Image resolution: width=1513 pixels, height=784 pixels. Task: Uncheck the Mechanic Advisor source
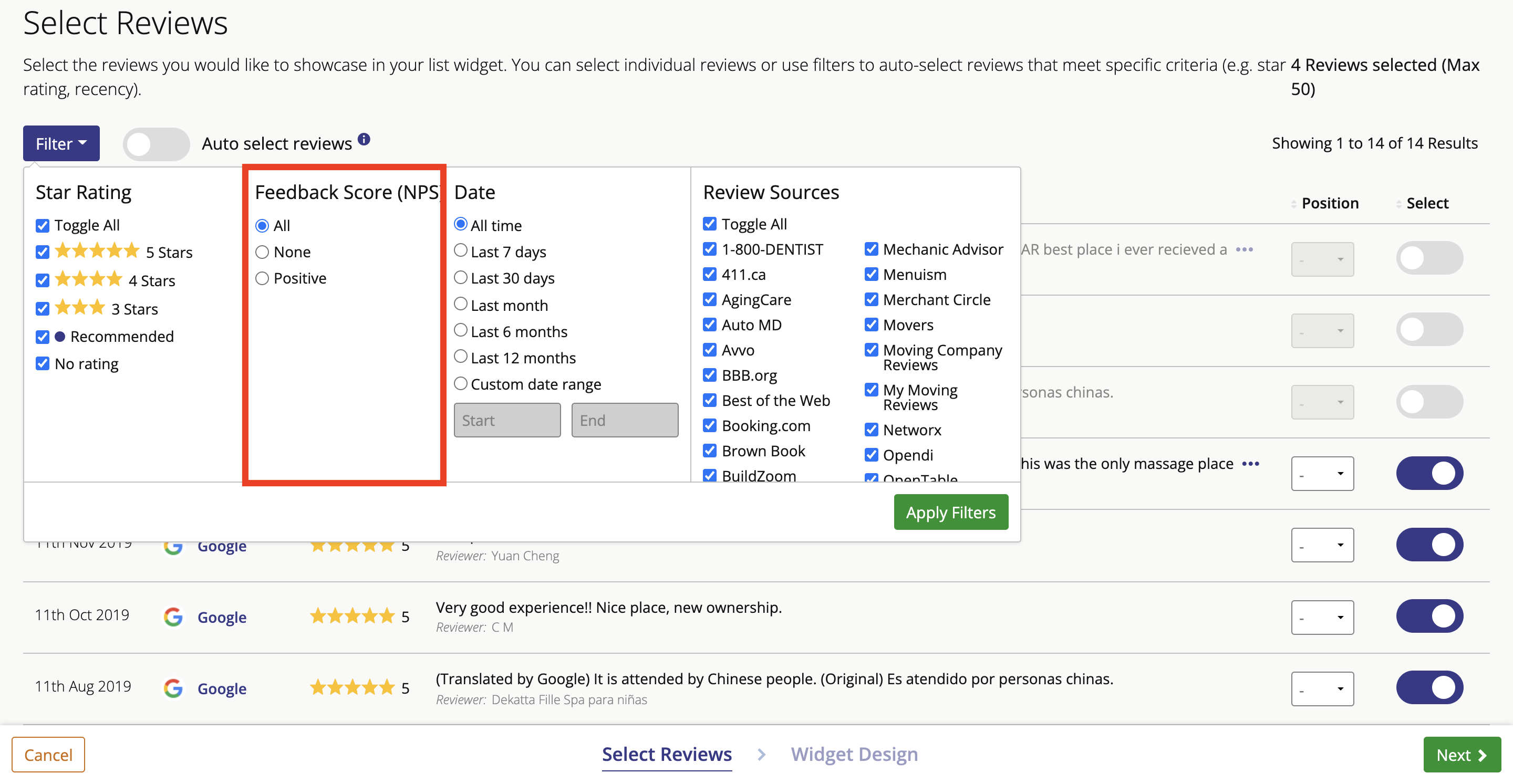pos(871,249)
